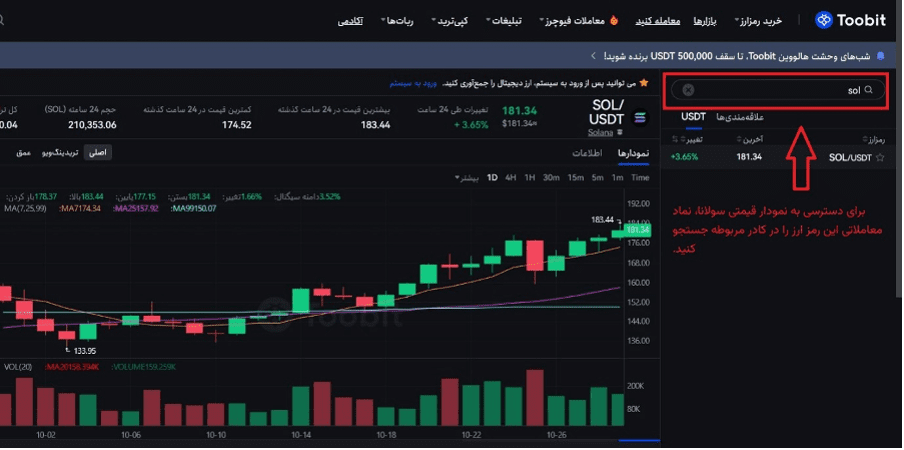
Task: Switch to the علاقه‌مندی‌ها favorites tab
Action: tap(740, 117)
